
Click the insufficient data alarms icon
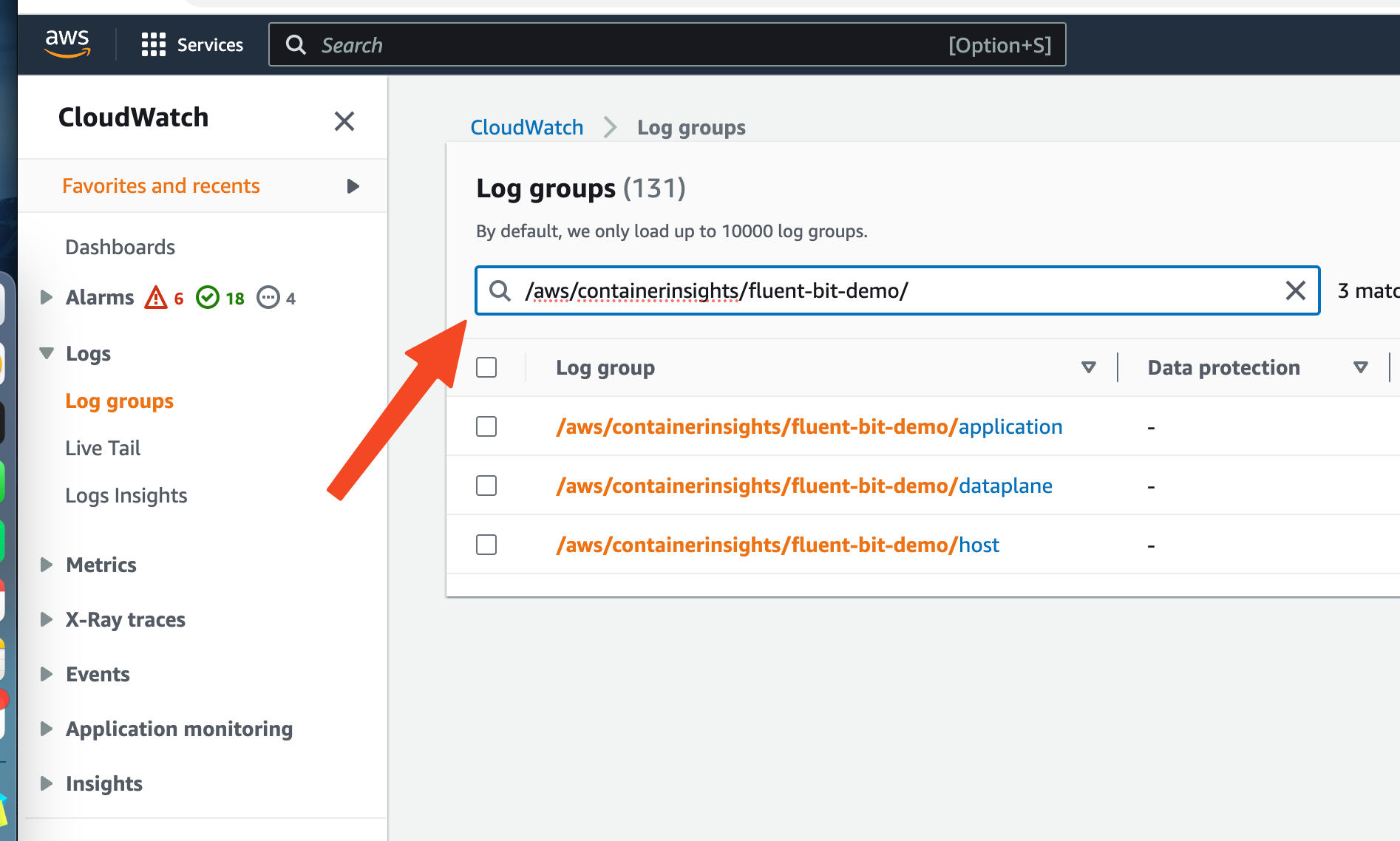coord(268,298)
